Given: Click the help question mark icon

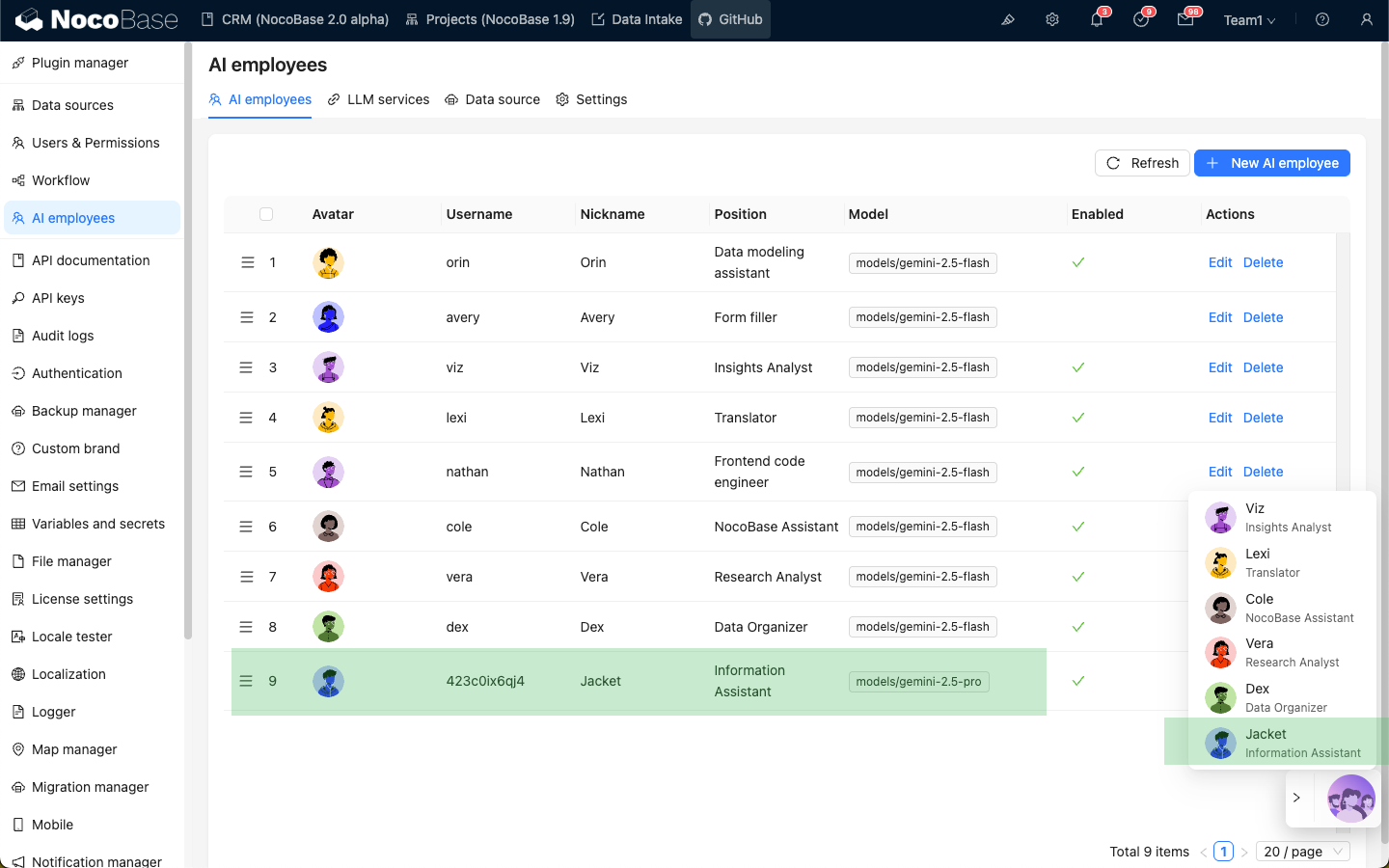Looking at the screenshot, I should click(1322, 19).
